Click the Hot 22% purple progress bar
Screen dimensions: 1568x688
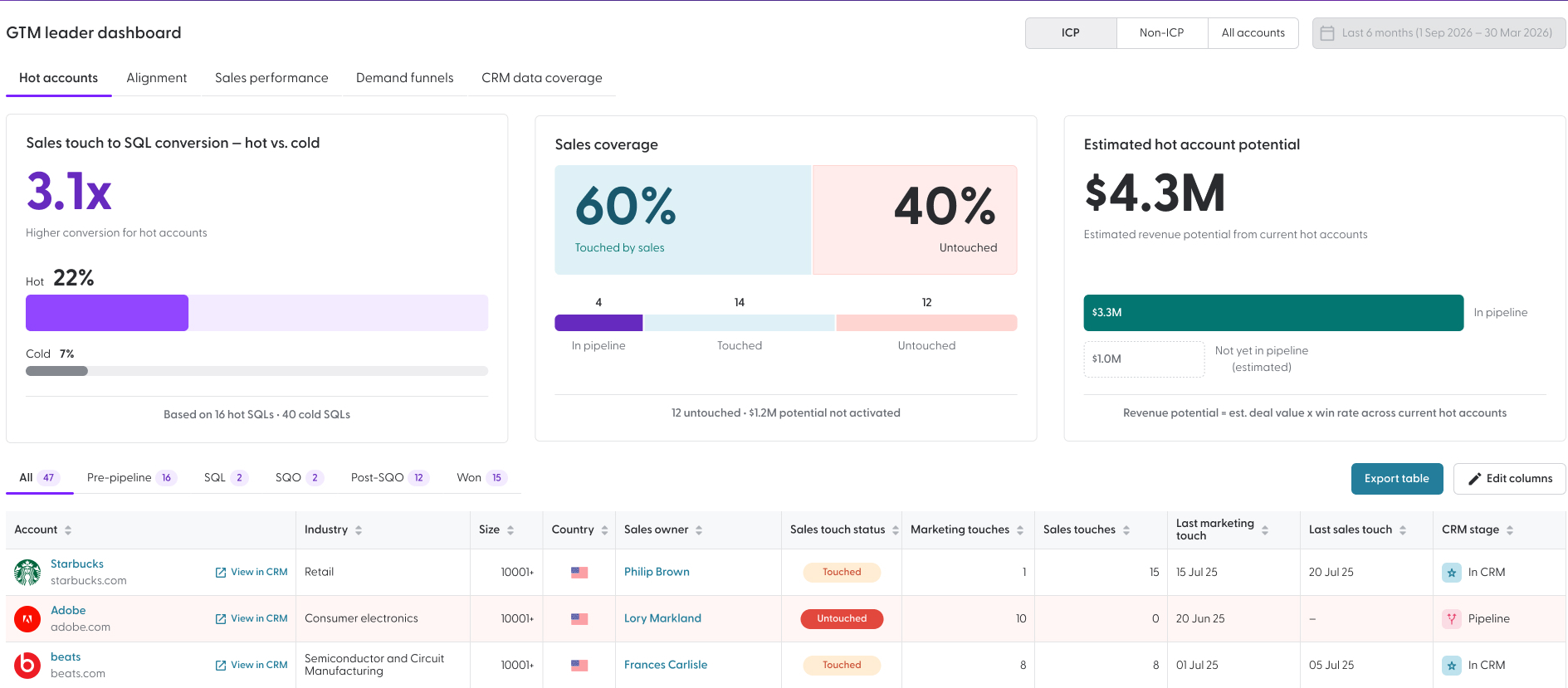tap(107, 313)
